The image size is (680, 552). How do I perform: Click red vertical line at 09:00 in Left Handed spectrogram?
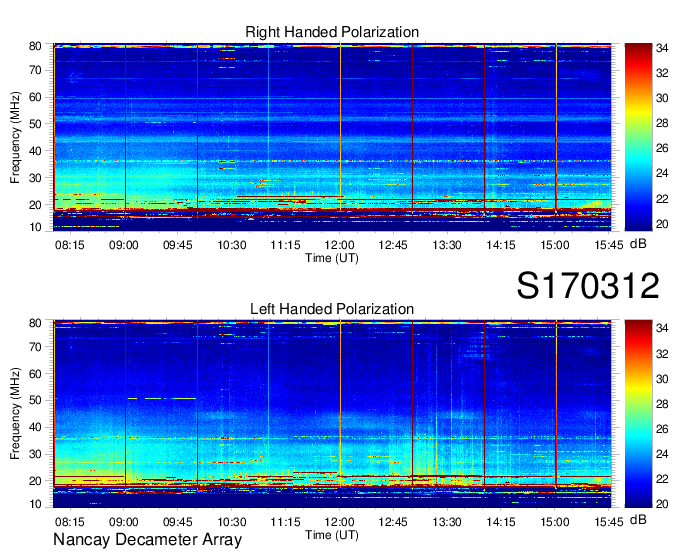click(x=125, y=403)
